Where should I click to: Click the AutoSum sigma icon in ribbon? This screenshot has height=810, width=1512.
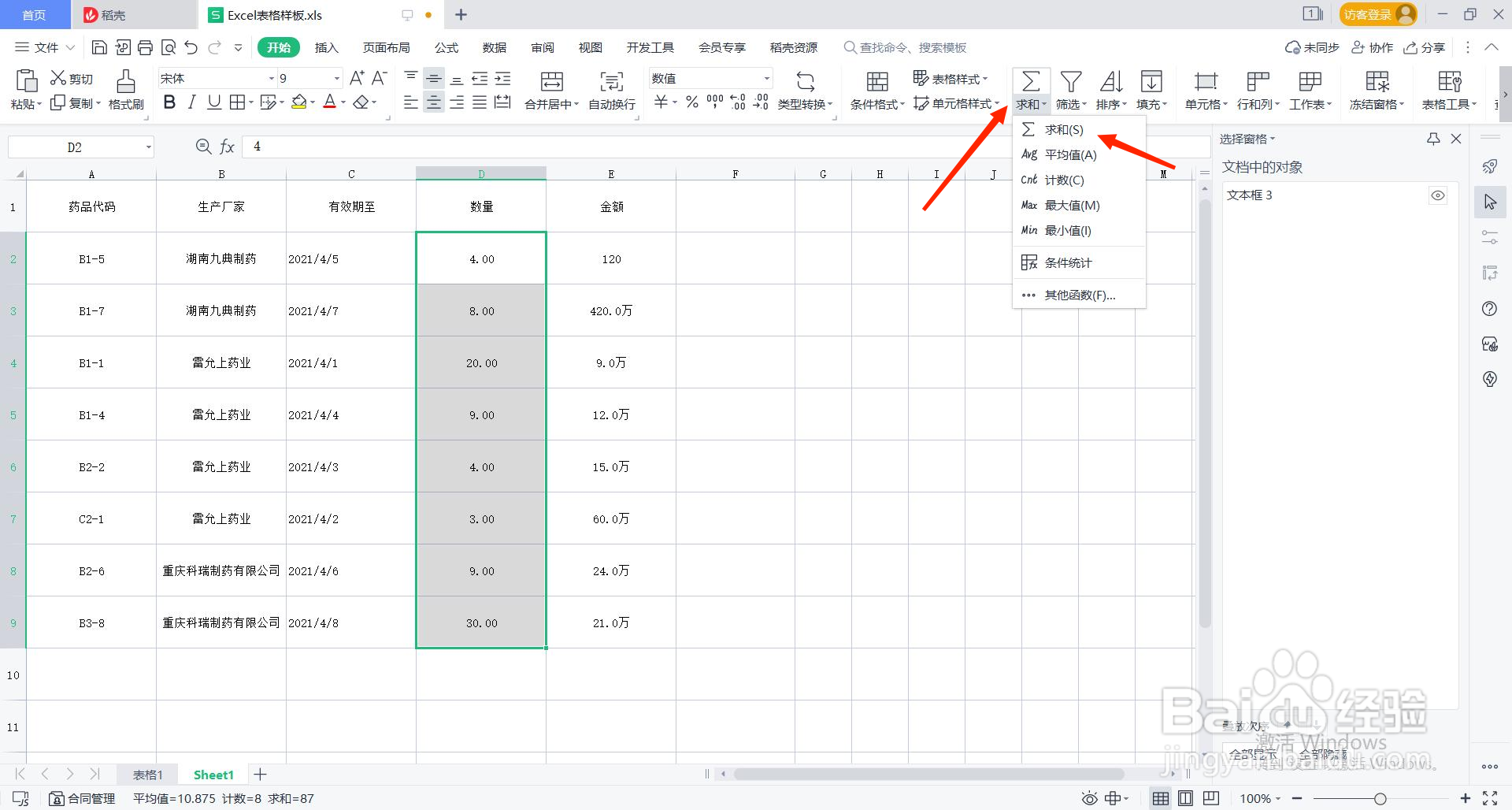[x=1031, y=81]
